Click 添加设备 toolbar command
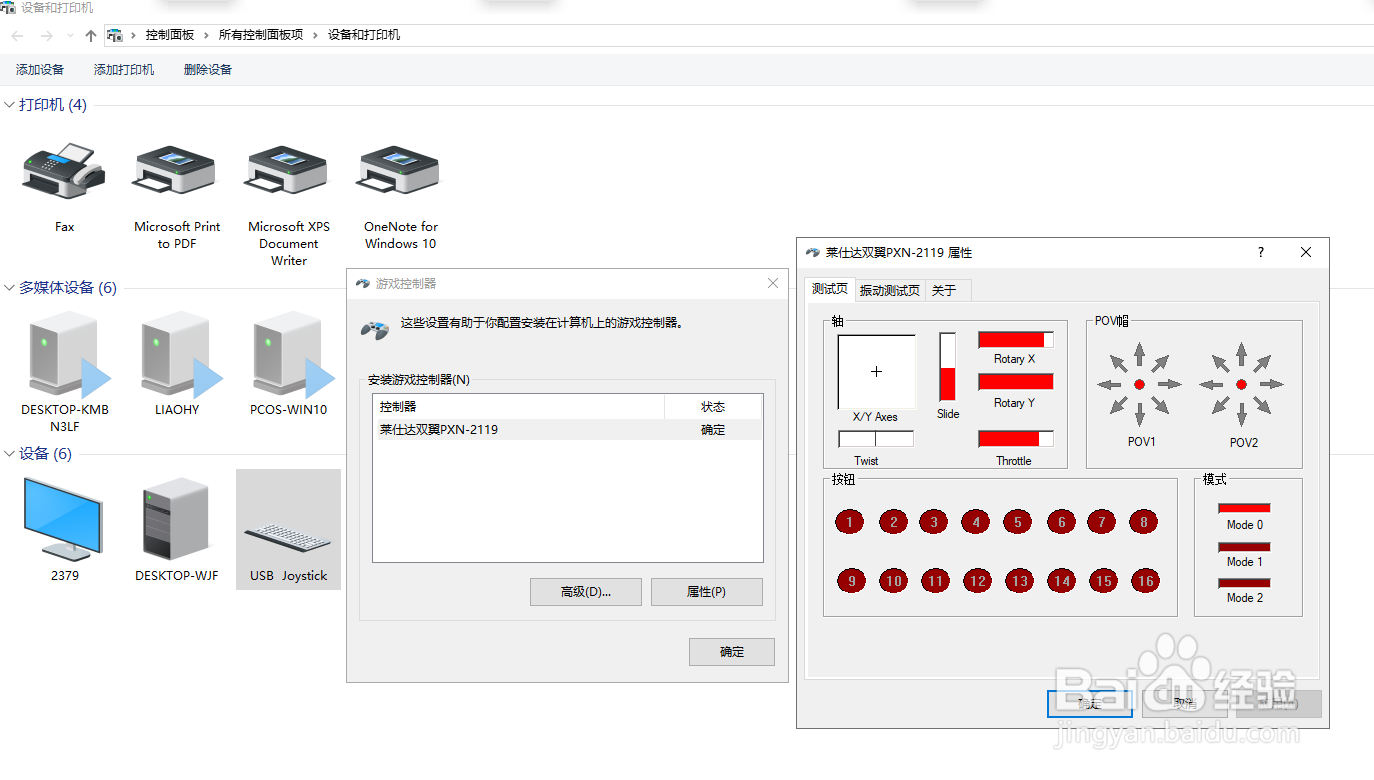 [x=40, y=69]
